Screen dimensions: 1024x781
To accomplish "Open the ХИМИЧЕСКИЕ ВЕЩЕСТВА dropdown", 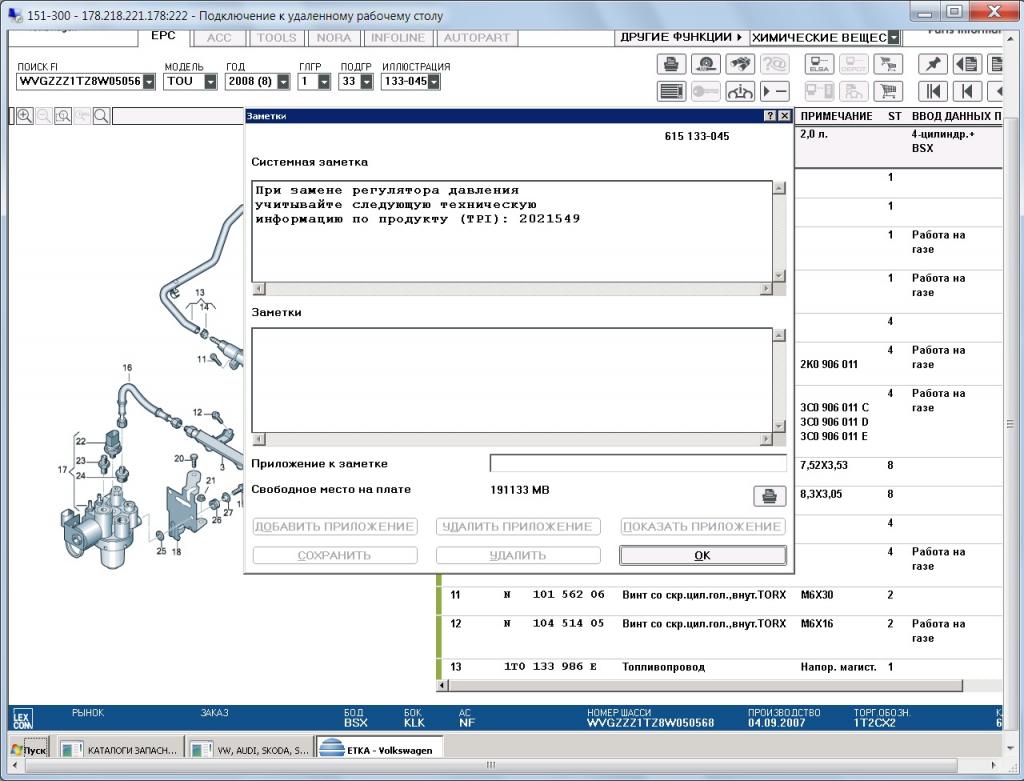I will click(x=893, y=38).
